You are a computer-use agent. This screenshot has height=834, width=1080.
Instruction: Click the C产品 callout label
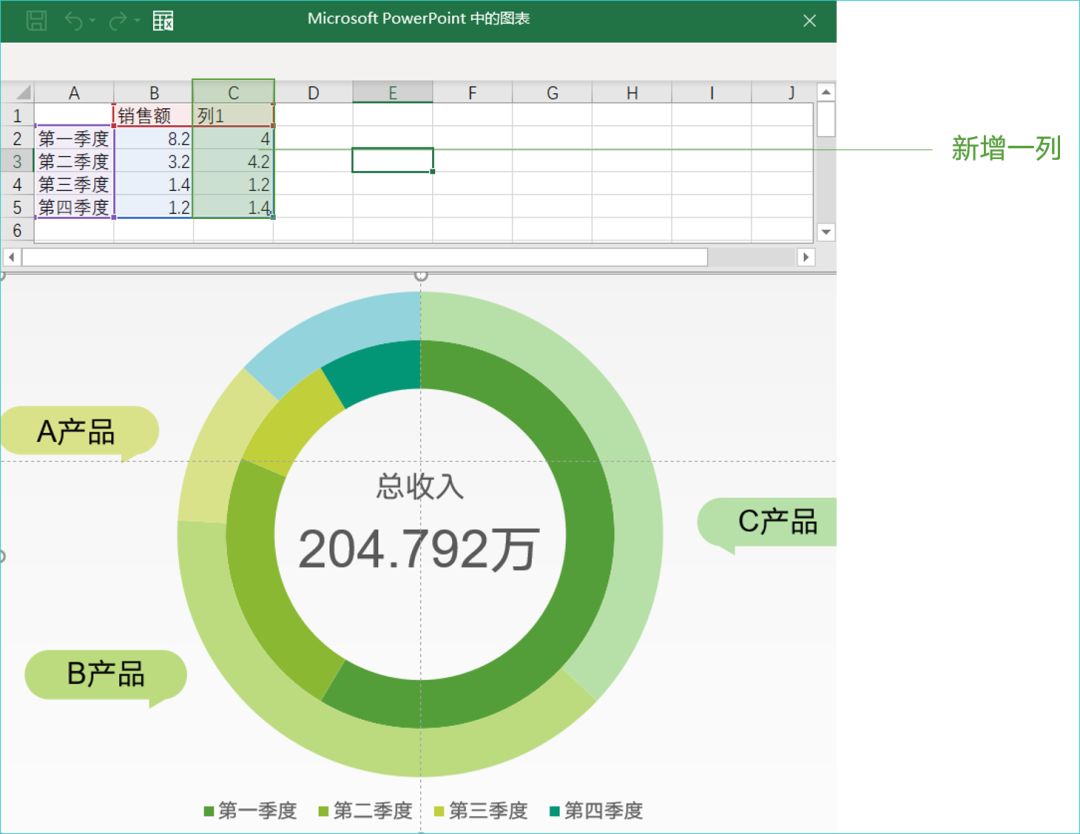click(768, 523)
